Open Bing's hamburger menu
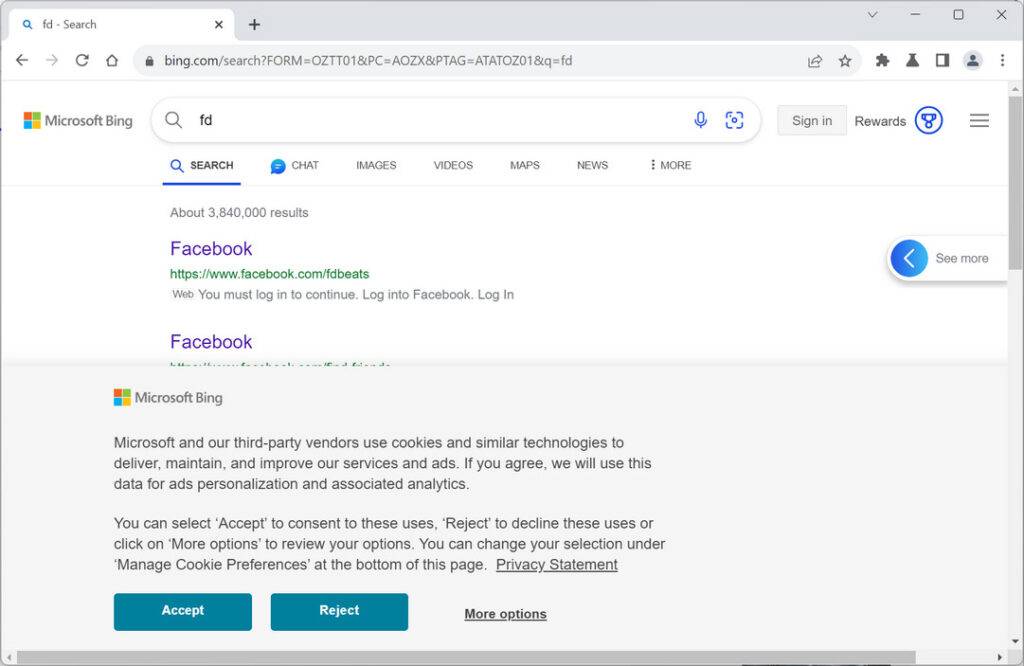This screenshot has width=1024, height=666. (979, 120)
